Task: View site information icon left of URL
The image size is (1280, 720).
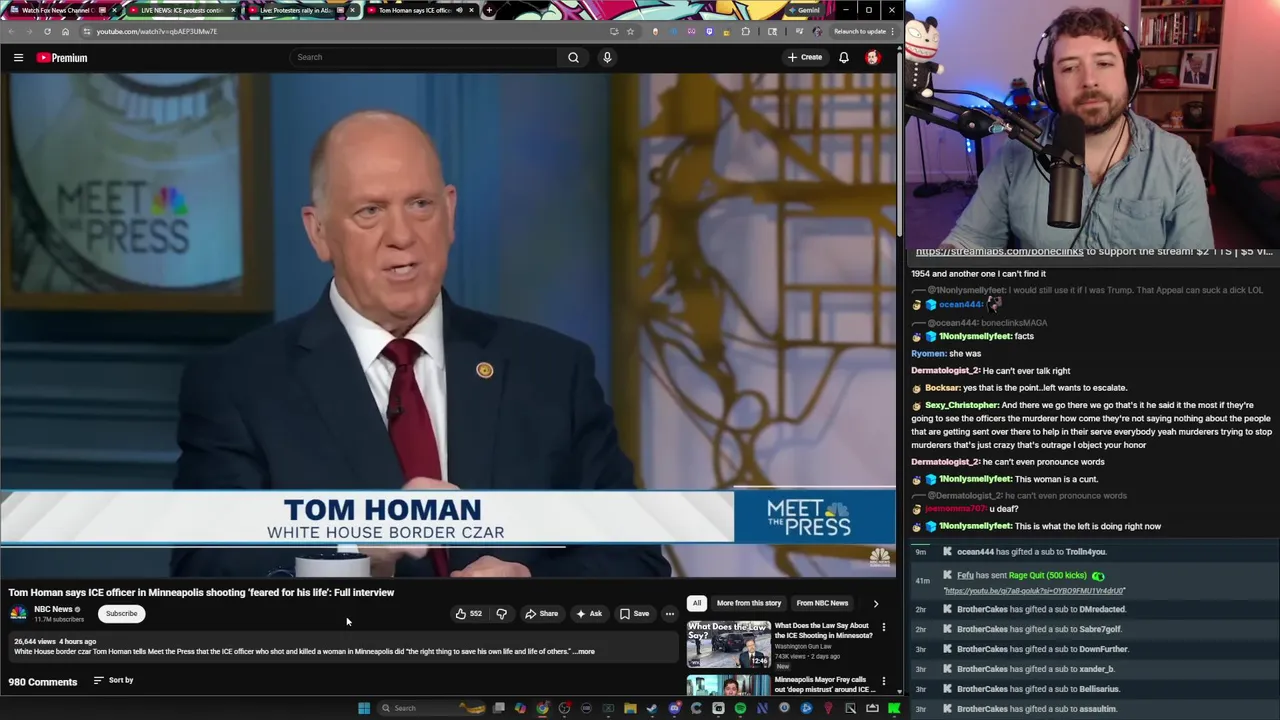Action: [86, 31]
